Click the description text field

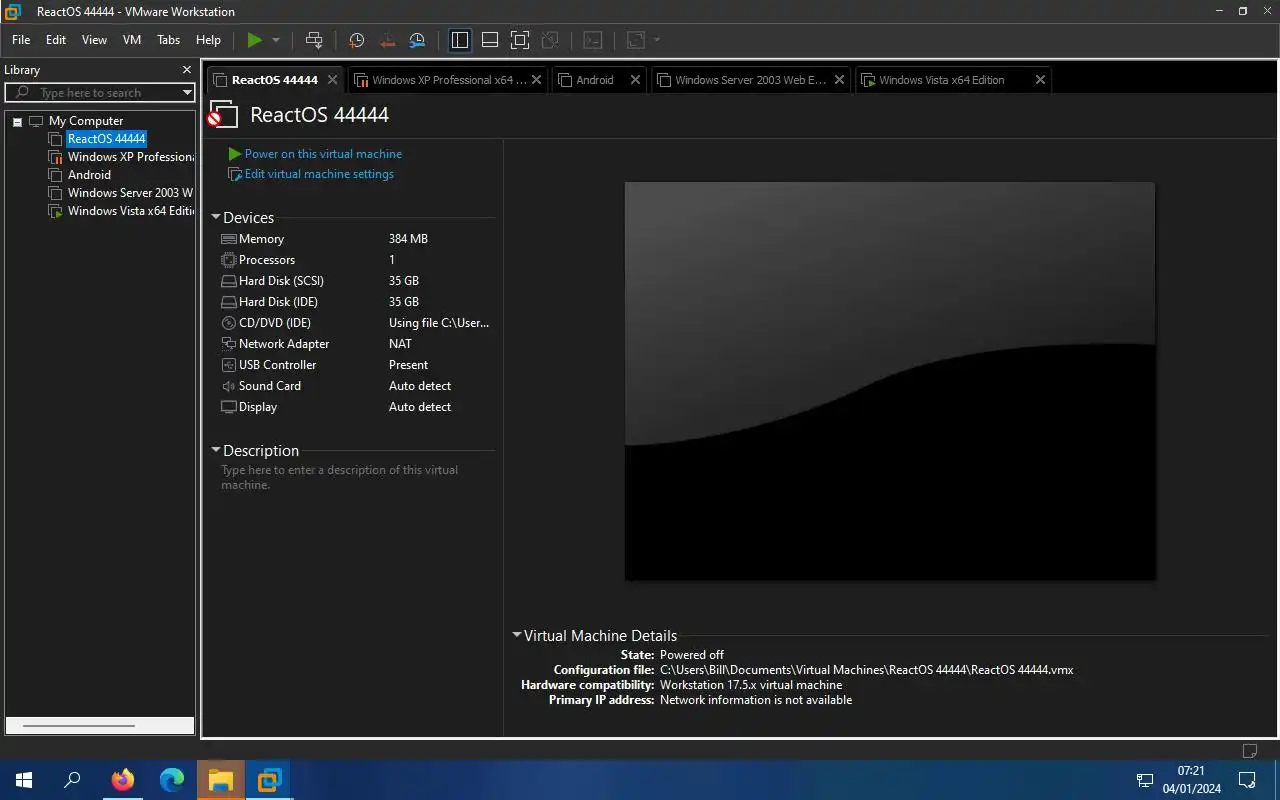coord(355,477)
